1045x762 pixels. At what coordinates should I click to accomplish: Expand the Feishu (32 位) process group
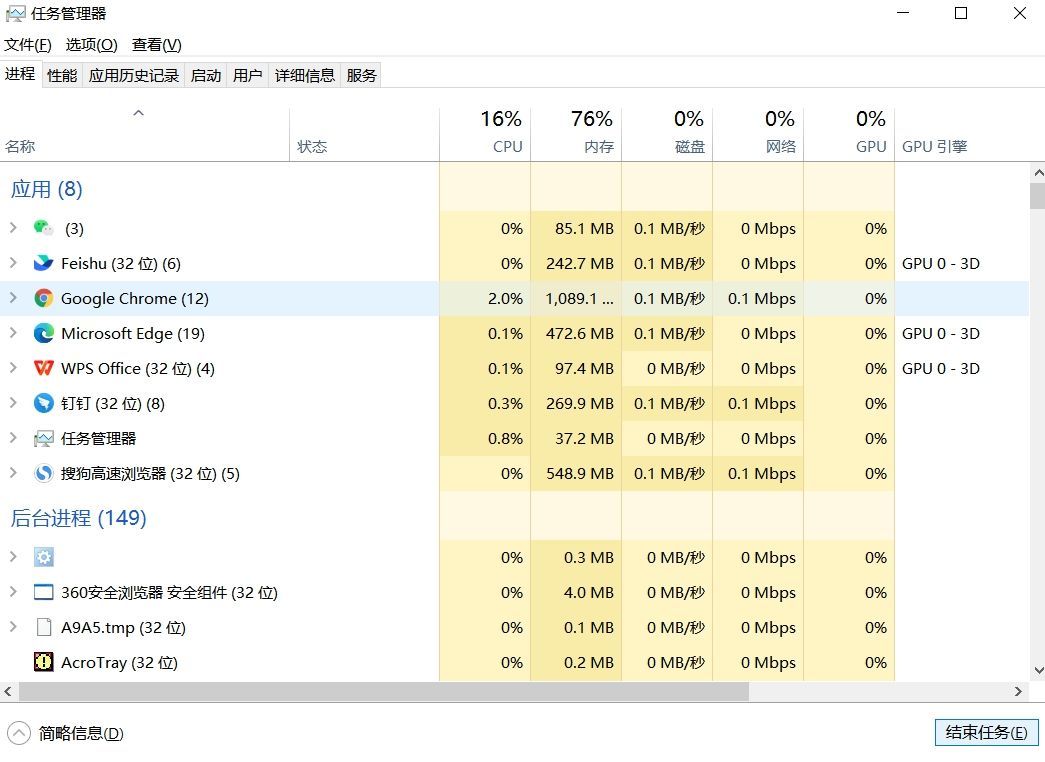pos(13,263)
